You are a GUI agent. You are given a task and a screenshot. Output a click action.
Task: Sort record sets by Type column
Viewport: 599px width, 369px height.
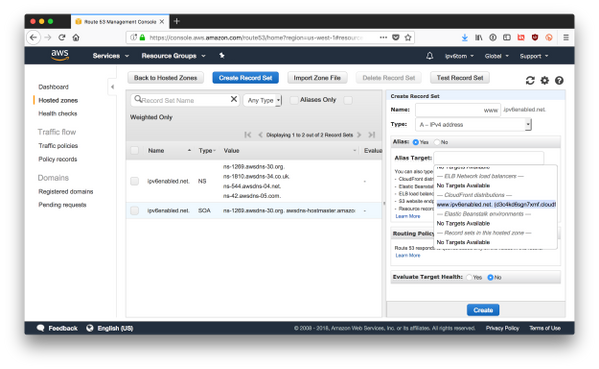[207, 151]
